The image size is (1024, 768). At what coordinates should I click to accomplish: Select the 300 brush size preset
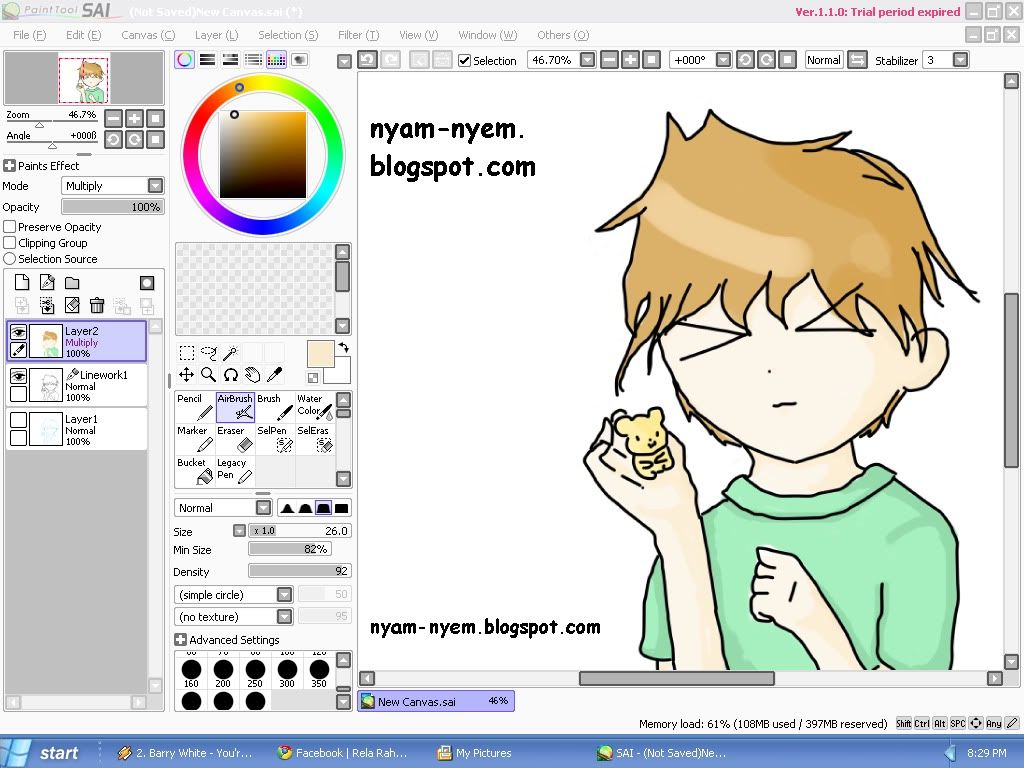click(287, 673)
